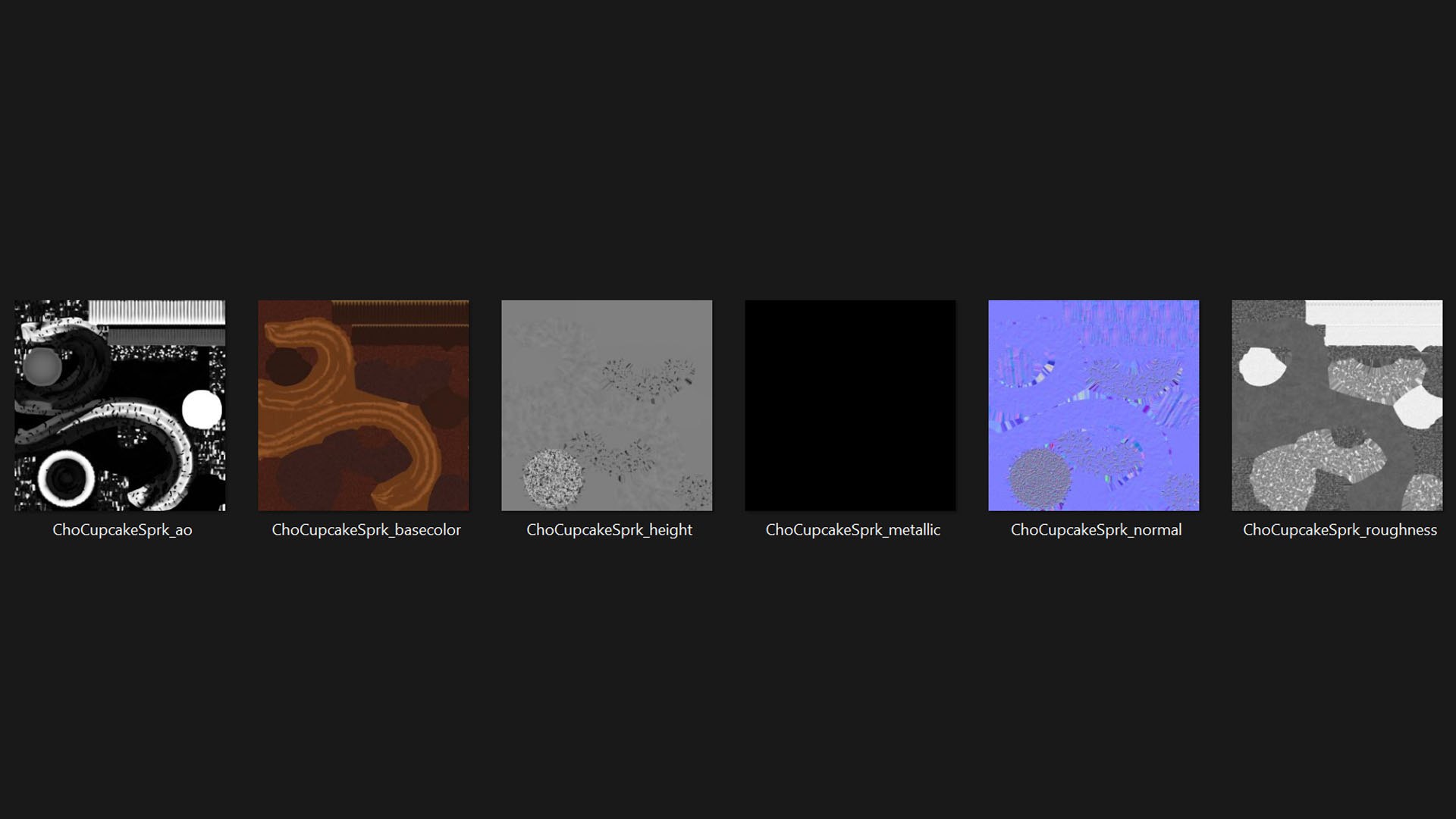Click the file name ChoCupcakeSprk_roughness

tap(1339, 530)
